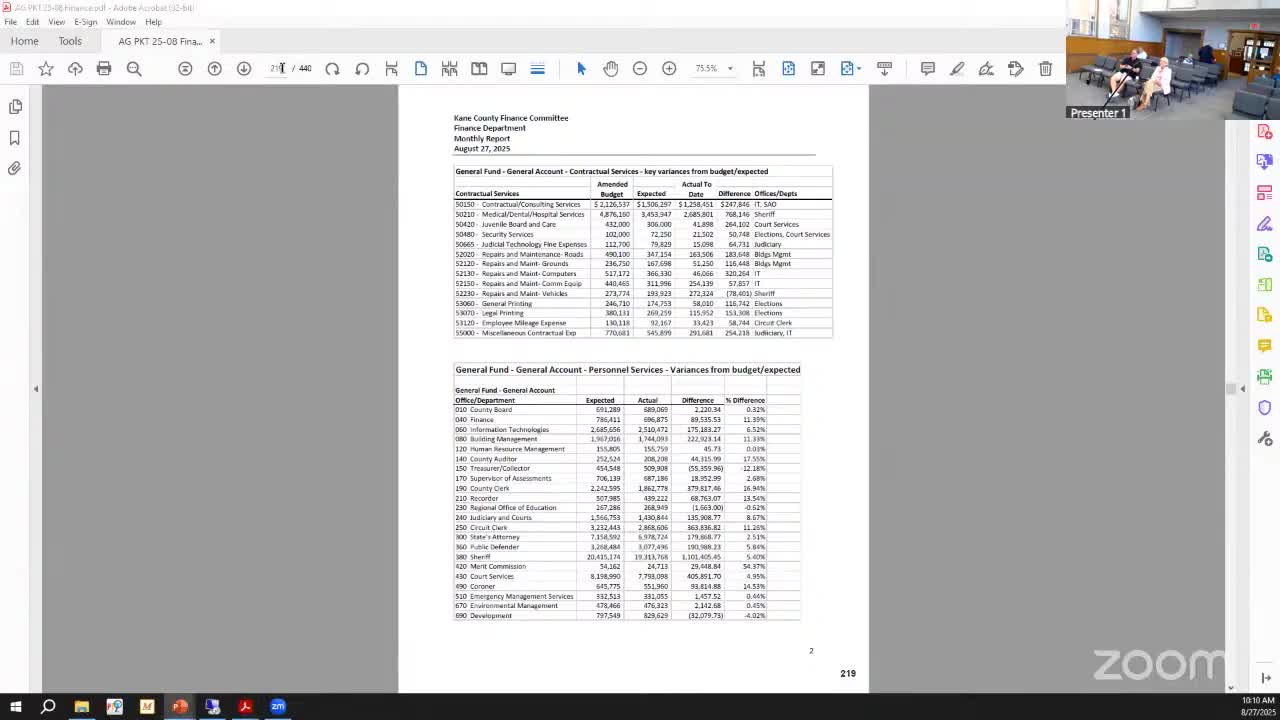Open the bookmarks panel in left sidebar
This screenshot has height=720, width=1280.
pyautogui.click(x=15, y=137)
